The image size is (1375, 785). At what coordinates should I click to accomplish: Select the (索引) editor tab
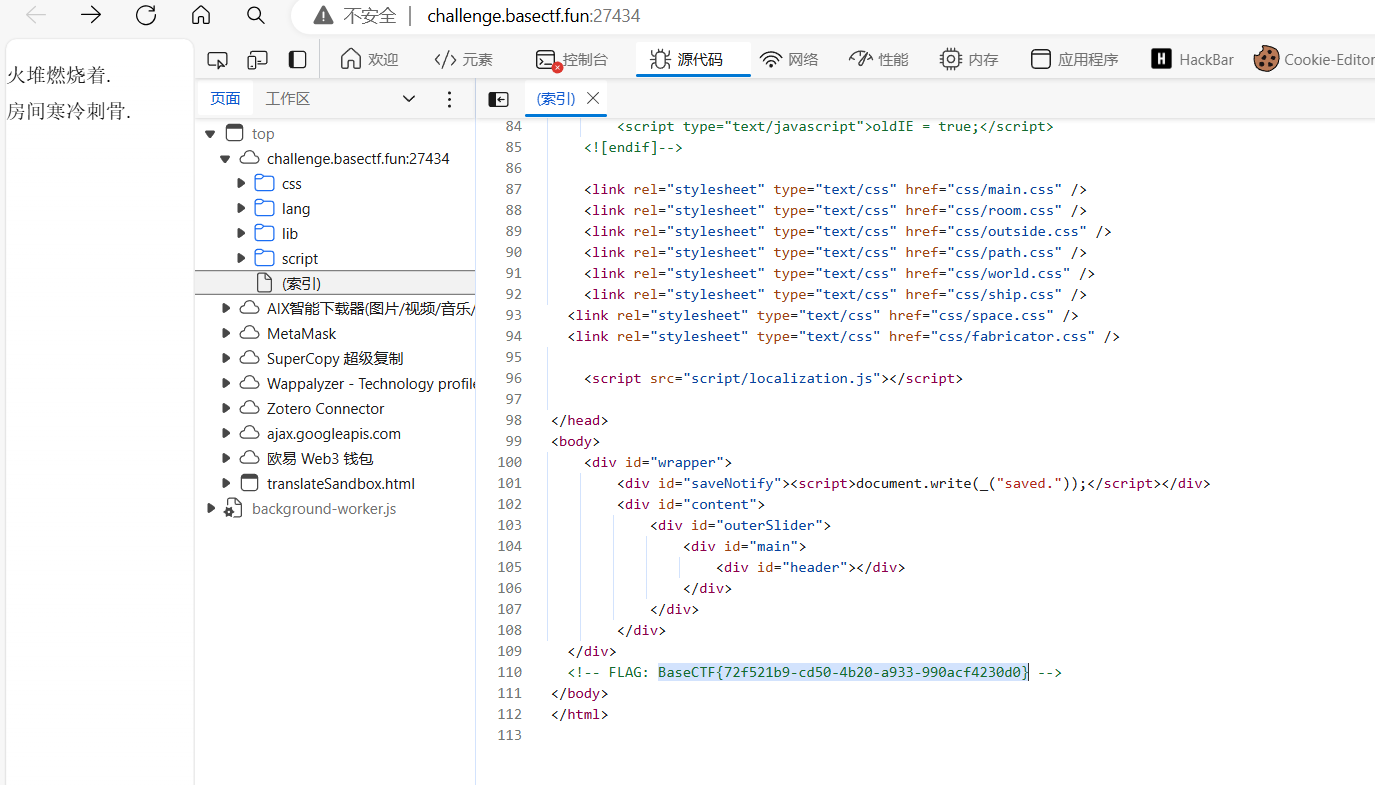(555, 98)
